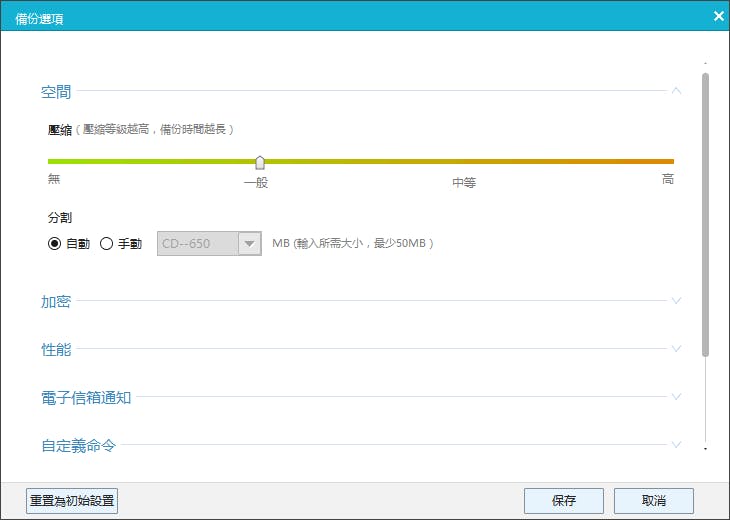Image resolution: width=730 pixels, height=520 pixels.
Task: Expand the 電子信箱通知 section chevron
Action: [676, 397]
